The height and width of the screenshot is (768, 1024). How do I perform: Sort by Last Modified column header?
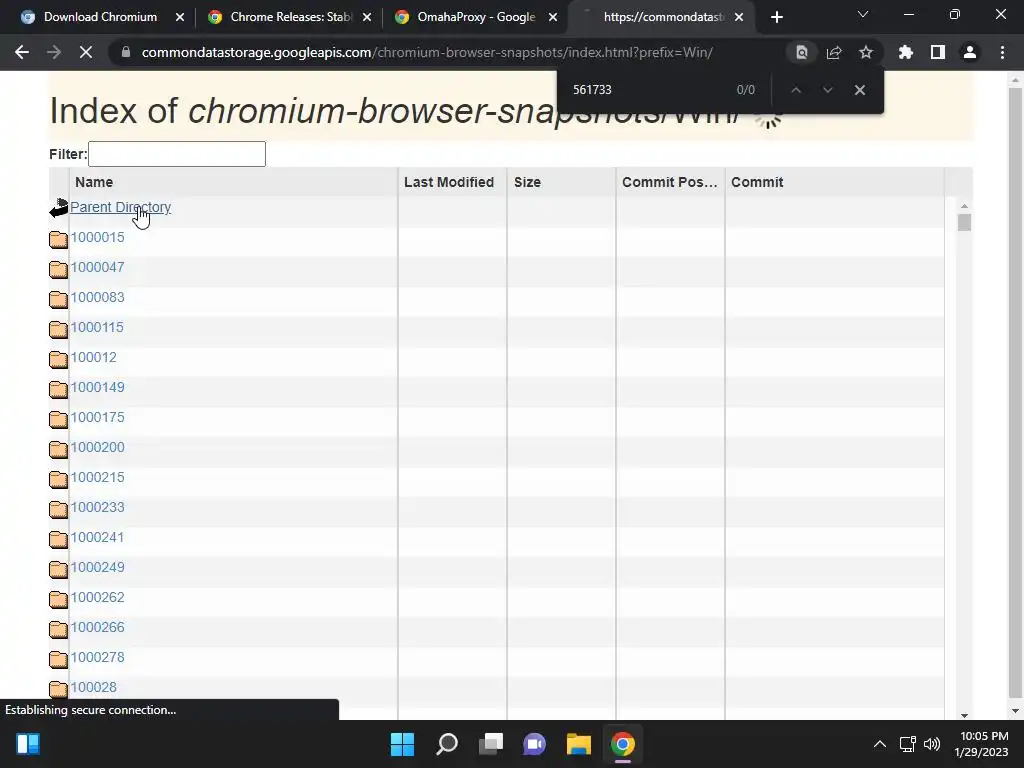click(x=452, y=182)
